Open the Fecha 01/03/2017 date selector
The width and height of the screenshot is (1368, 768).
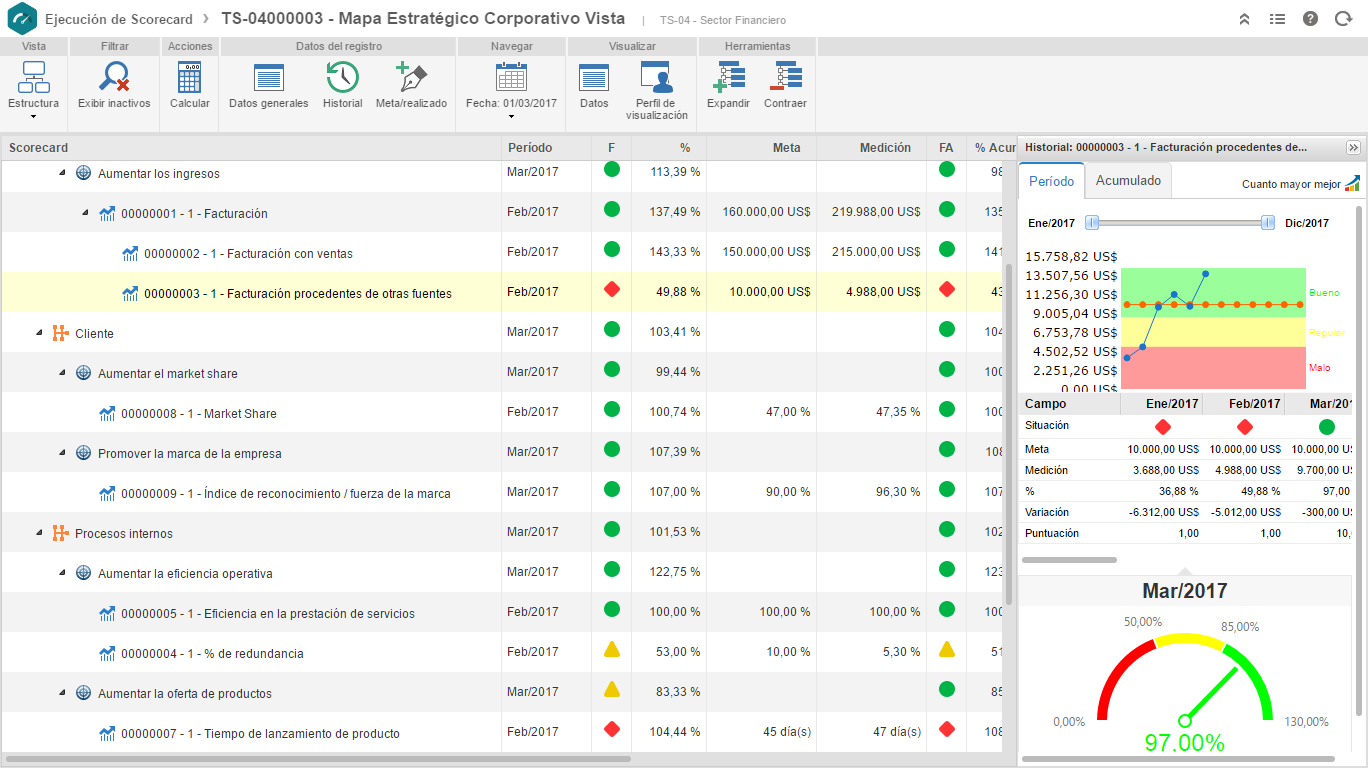point(512,87)
